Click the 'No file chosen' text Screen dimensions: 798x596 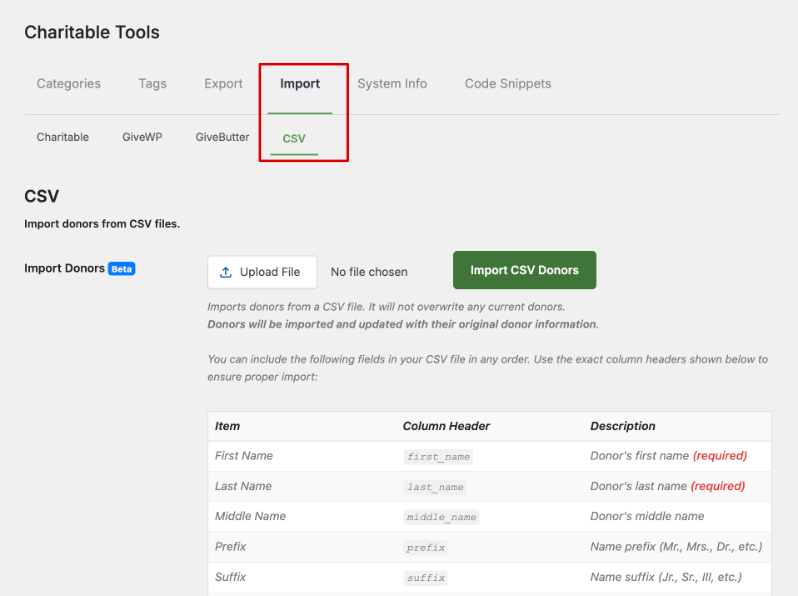pos(369,272)
